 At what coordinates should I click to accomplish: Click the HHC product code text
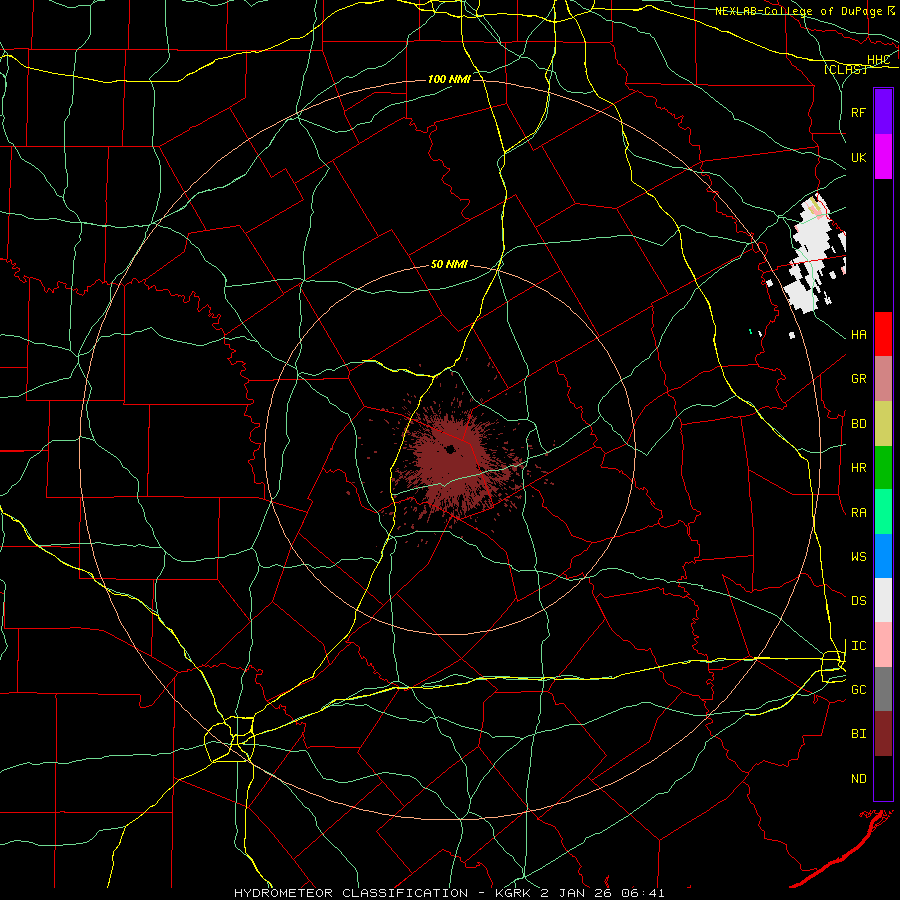[x=878, y=60]
